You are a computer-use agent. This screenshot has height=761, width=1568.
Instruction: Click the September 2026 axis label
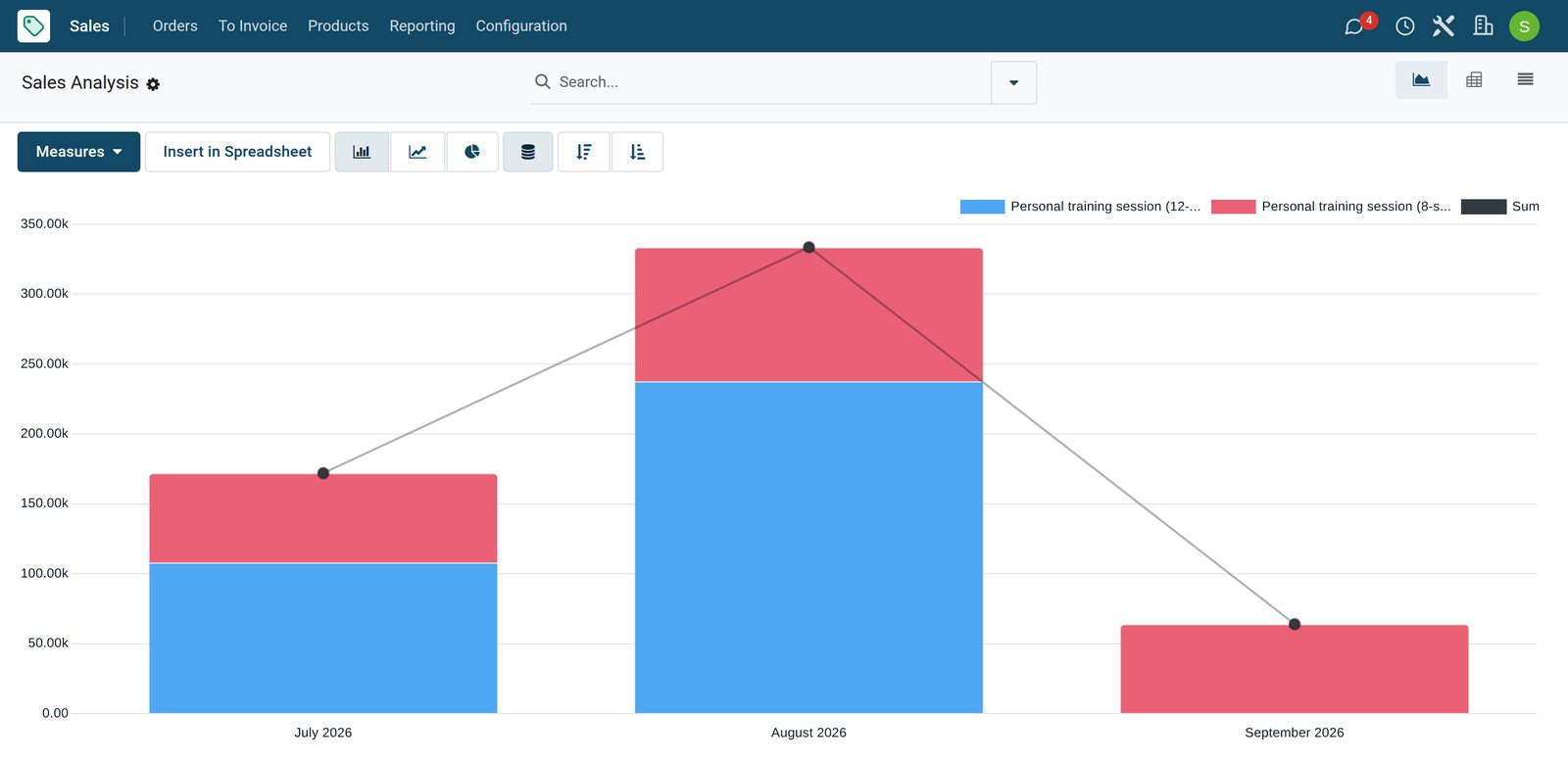point(1295,733)
